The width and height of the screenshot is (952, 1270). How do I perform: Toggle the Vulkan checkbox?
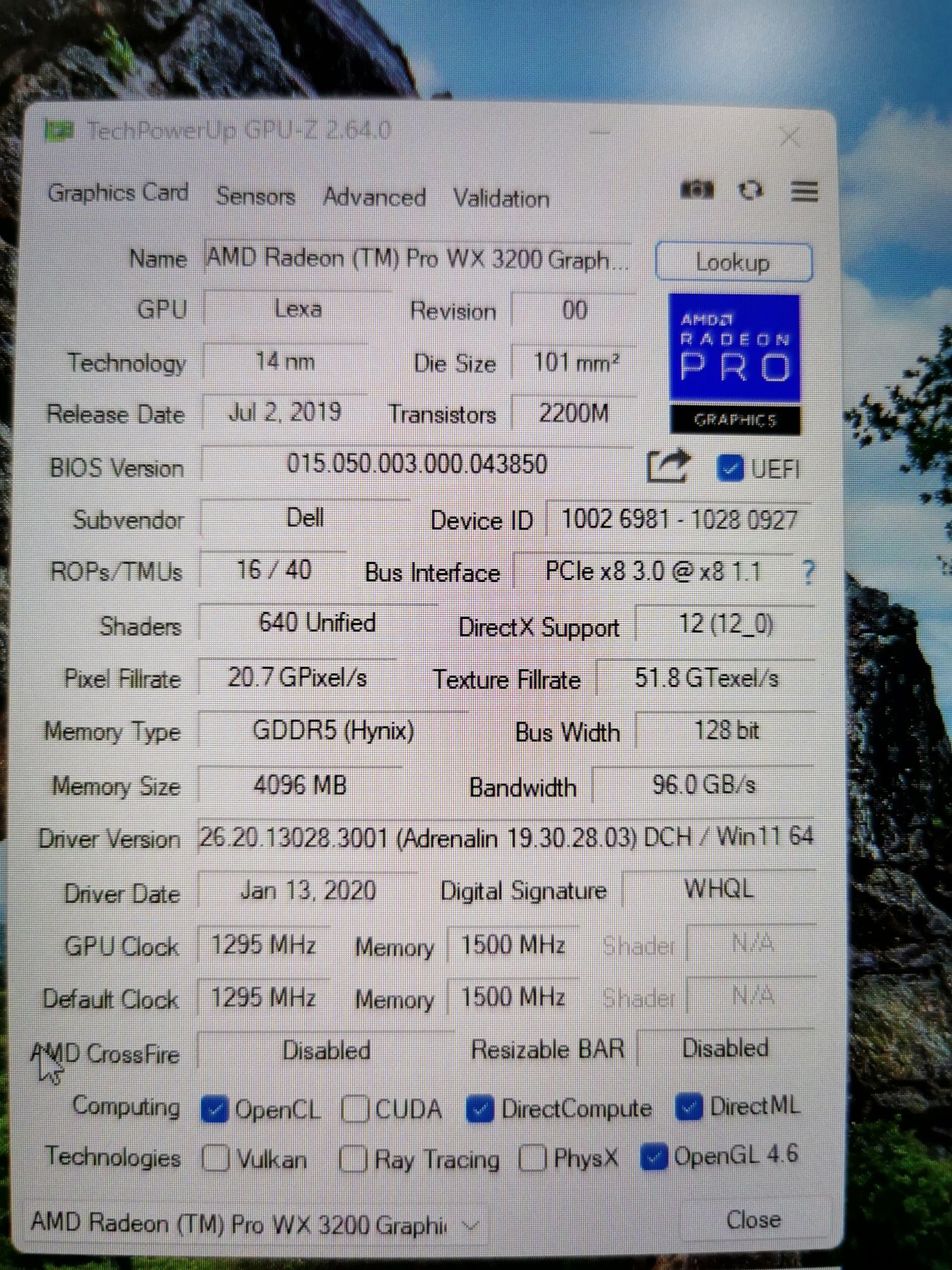[x=215, y=1159]
